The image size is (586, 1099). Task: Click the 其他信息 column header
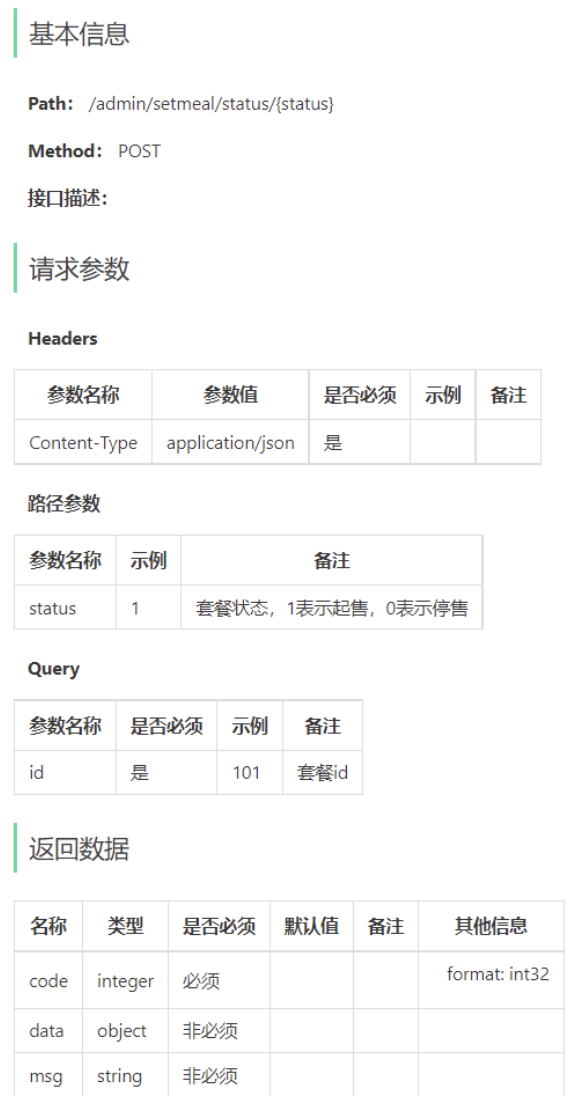click(x=491, y=926)
